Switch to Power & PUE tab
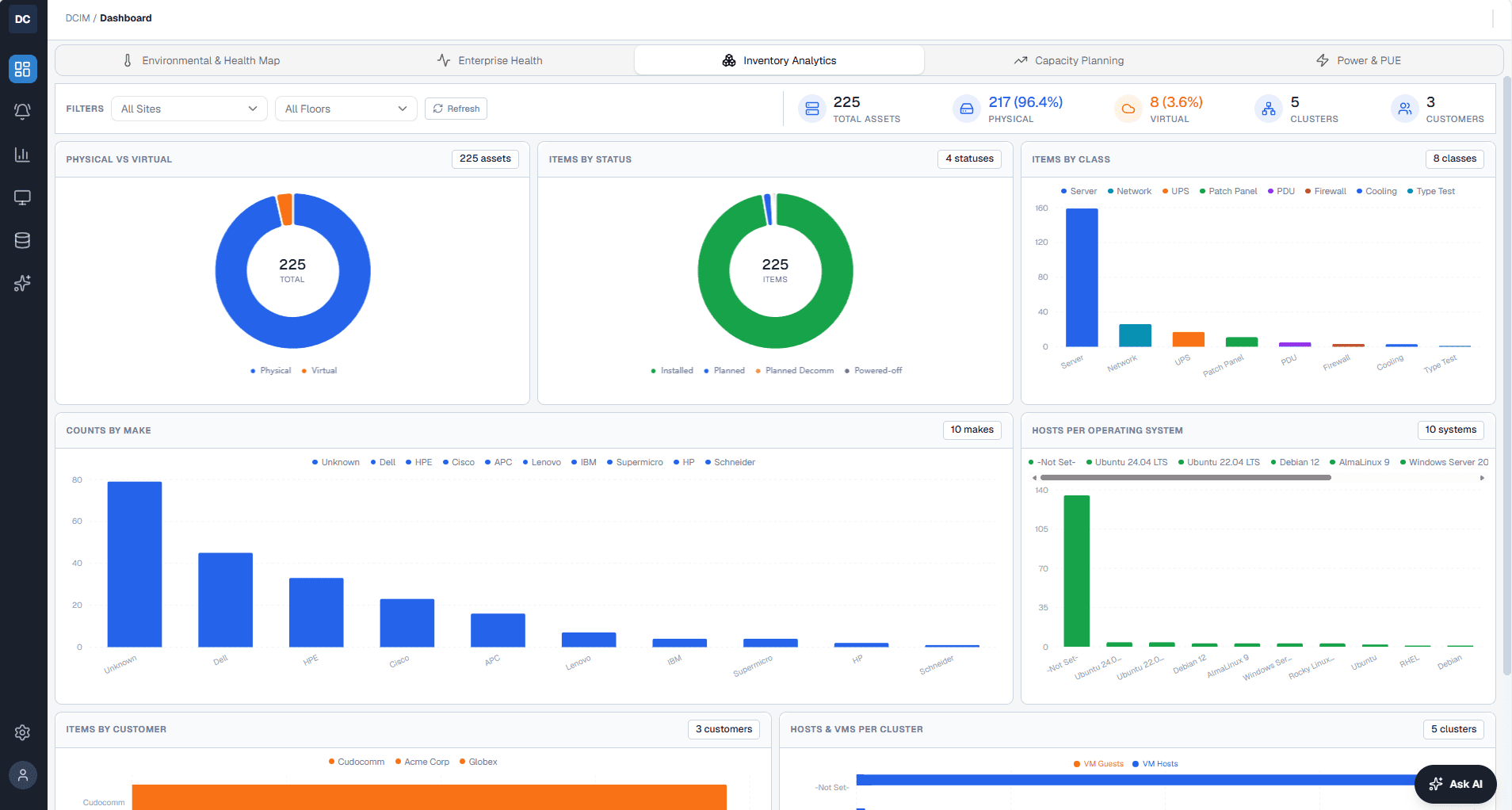This screenshot has height=810, width=1512. (1357, 60)
